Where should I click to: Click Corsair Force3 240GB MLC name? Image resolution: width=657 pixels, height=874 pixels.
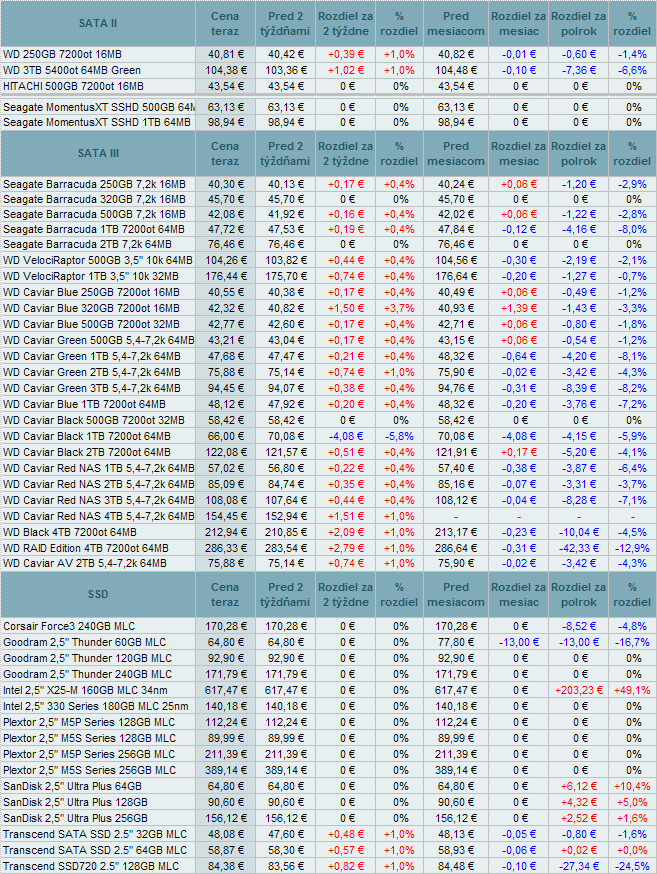coord(69,626)
